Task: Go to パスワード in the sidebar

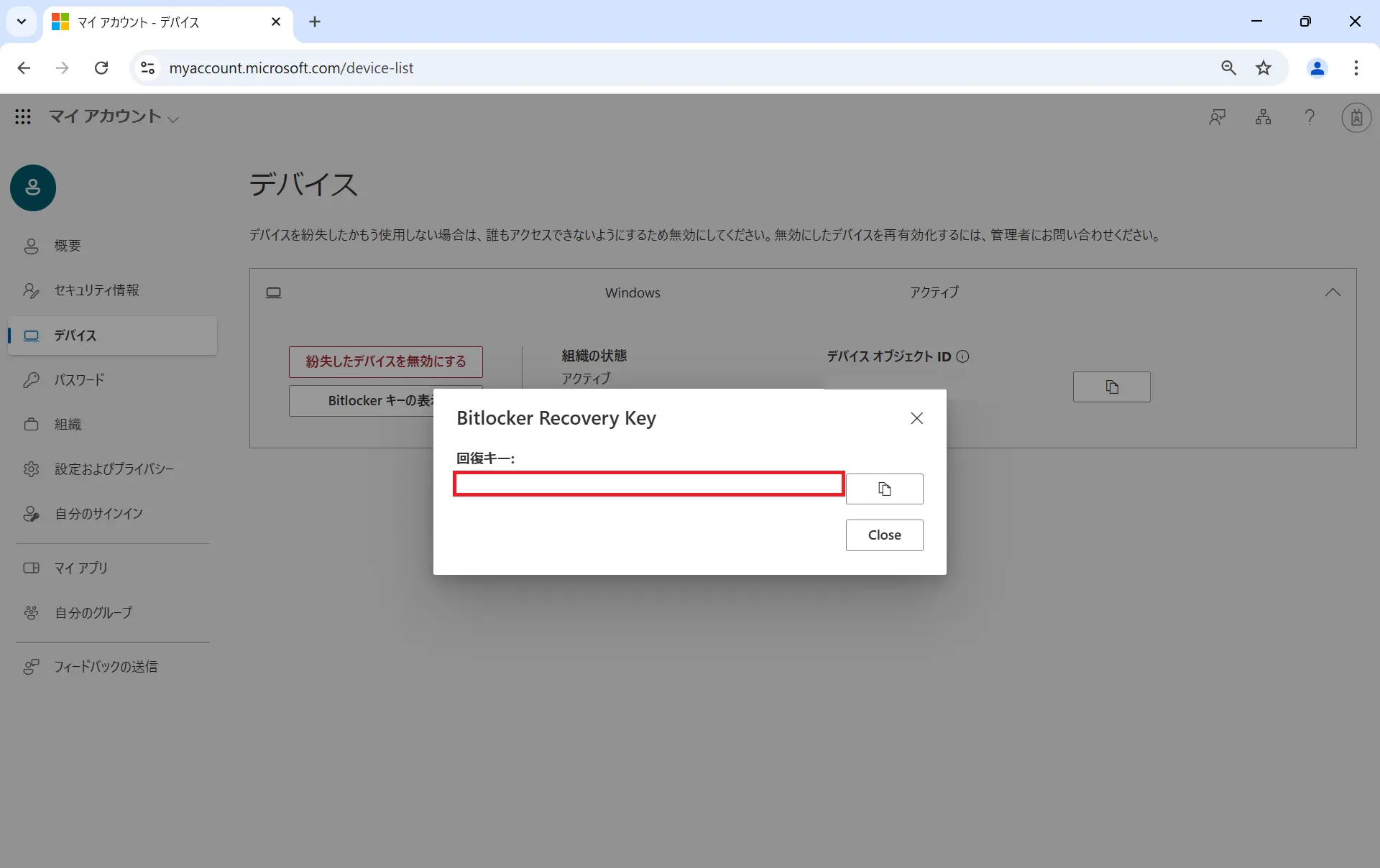Action: tap(79, 380)
